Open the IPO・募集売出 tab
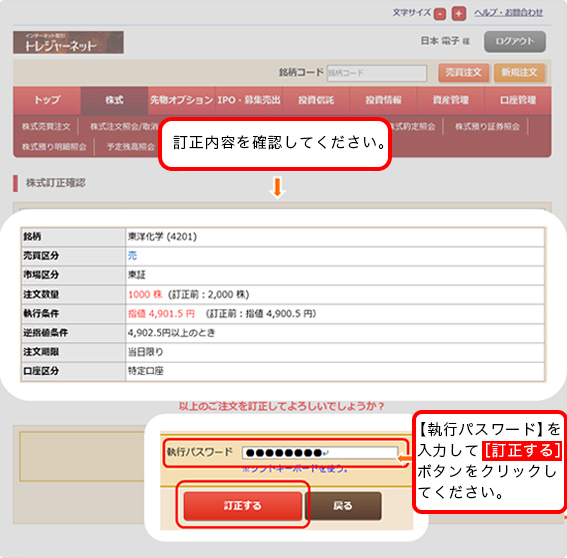 click(249, 100)
